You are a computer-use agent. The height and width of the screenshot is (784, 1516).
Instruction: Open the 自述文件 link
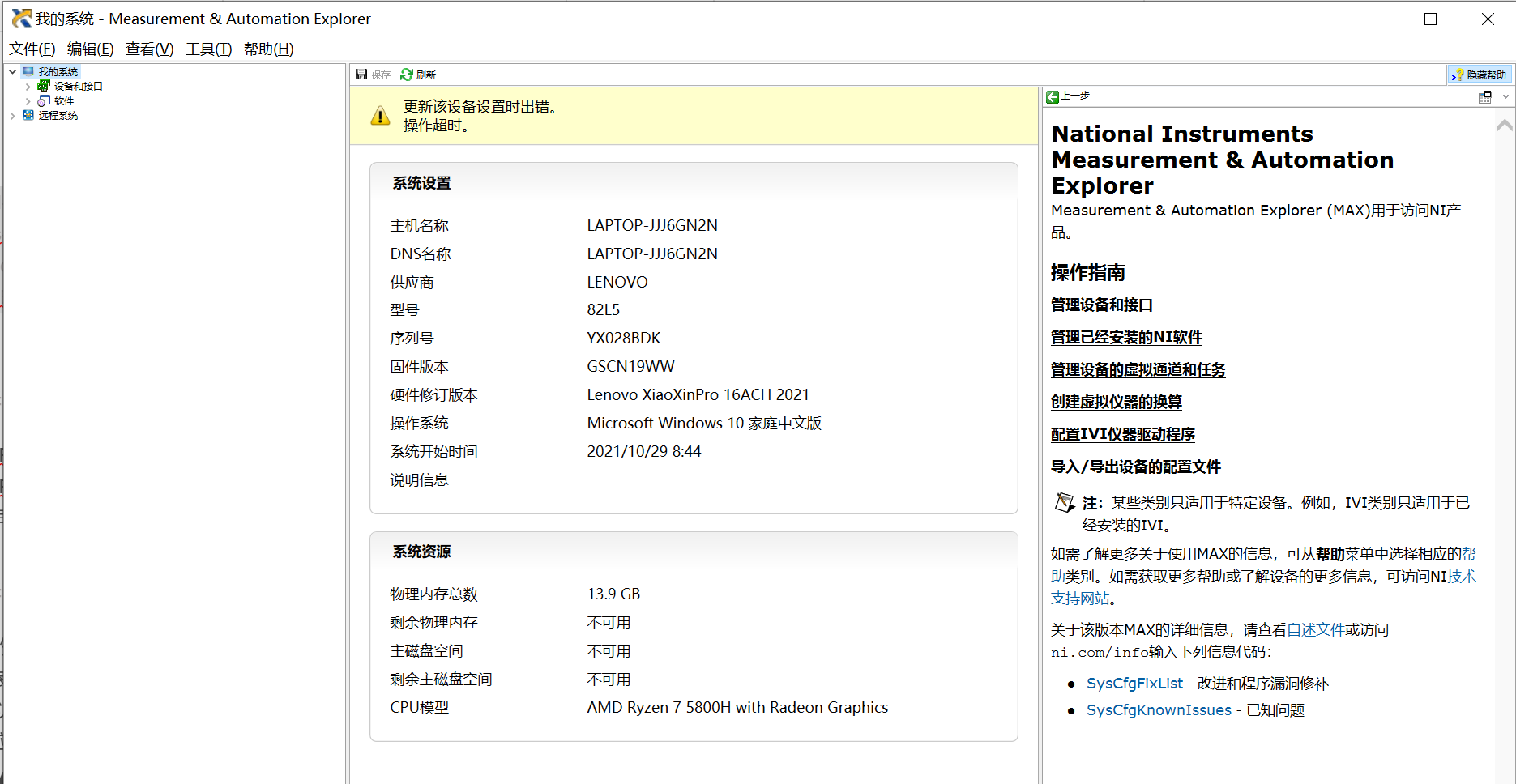pyautogui.click(x=1316, y=630)
